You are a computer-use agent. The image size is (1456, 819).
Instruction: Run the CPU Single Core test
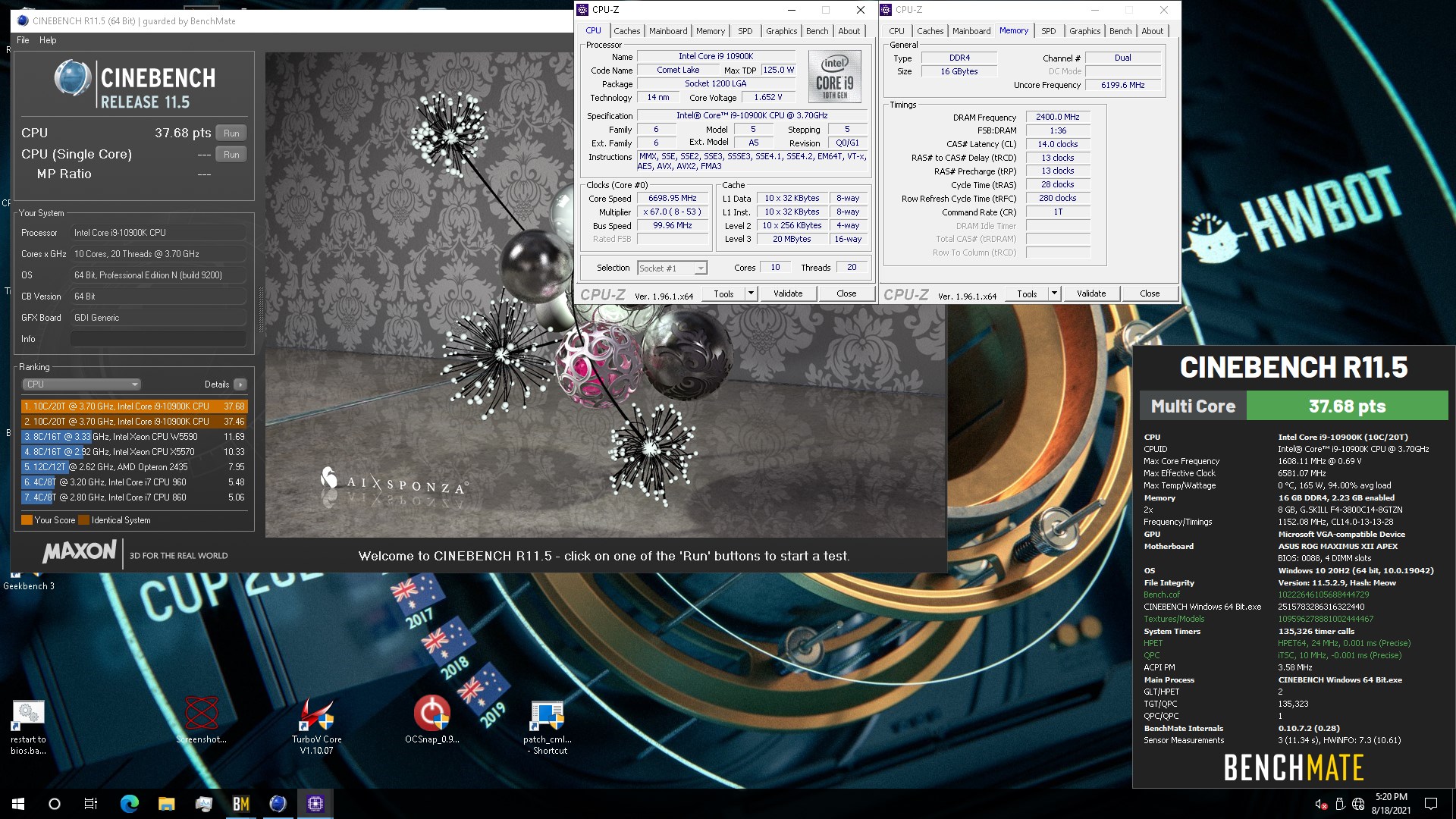[x=231, y=154]
